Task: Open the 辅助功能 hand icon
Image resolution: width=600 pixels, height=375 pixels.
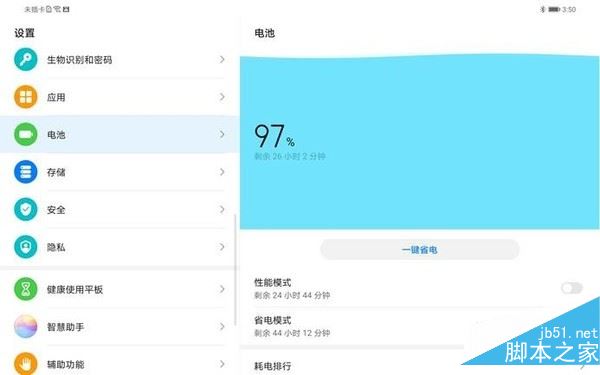Action: pos(26,364)
